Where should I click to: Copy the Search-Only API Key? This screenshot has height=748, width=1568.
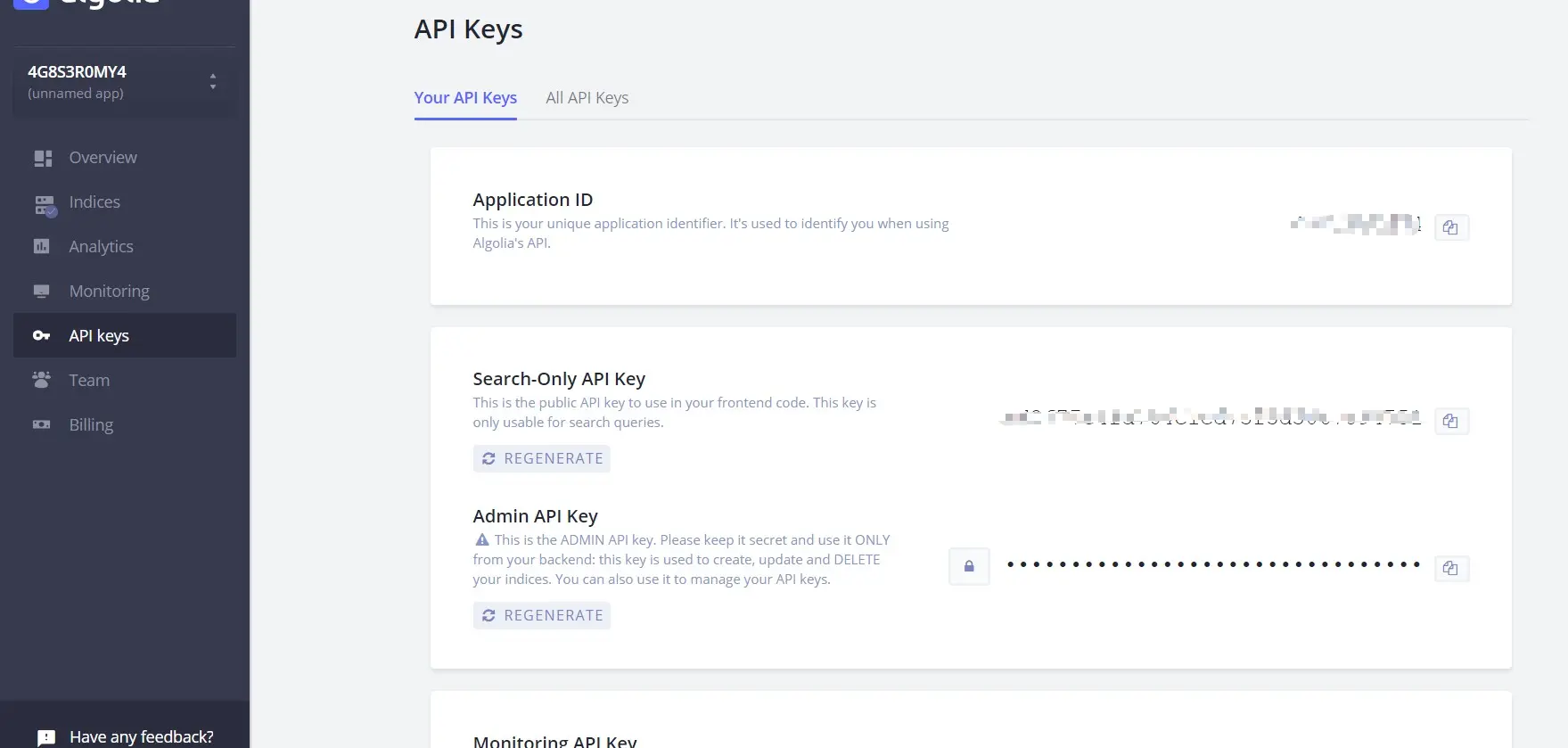1451,421
